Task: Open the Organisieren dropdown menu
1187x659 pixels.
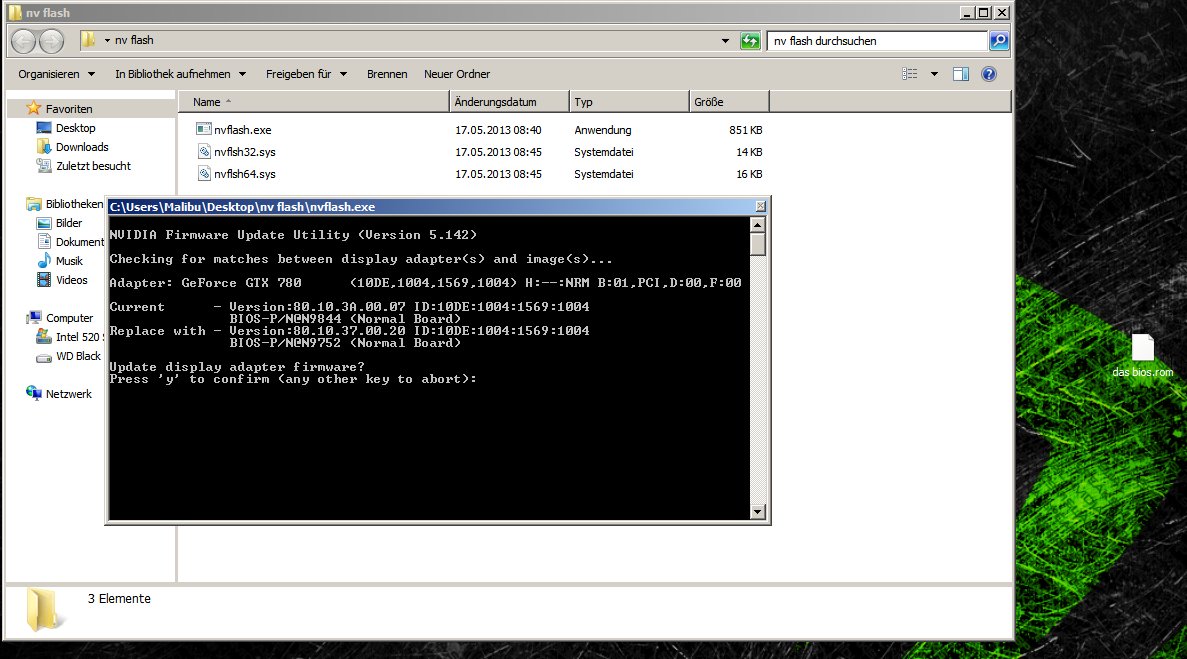Action: click(x=57, y=74)
